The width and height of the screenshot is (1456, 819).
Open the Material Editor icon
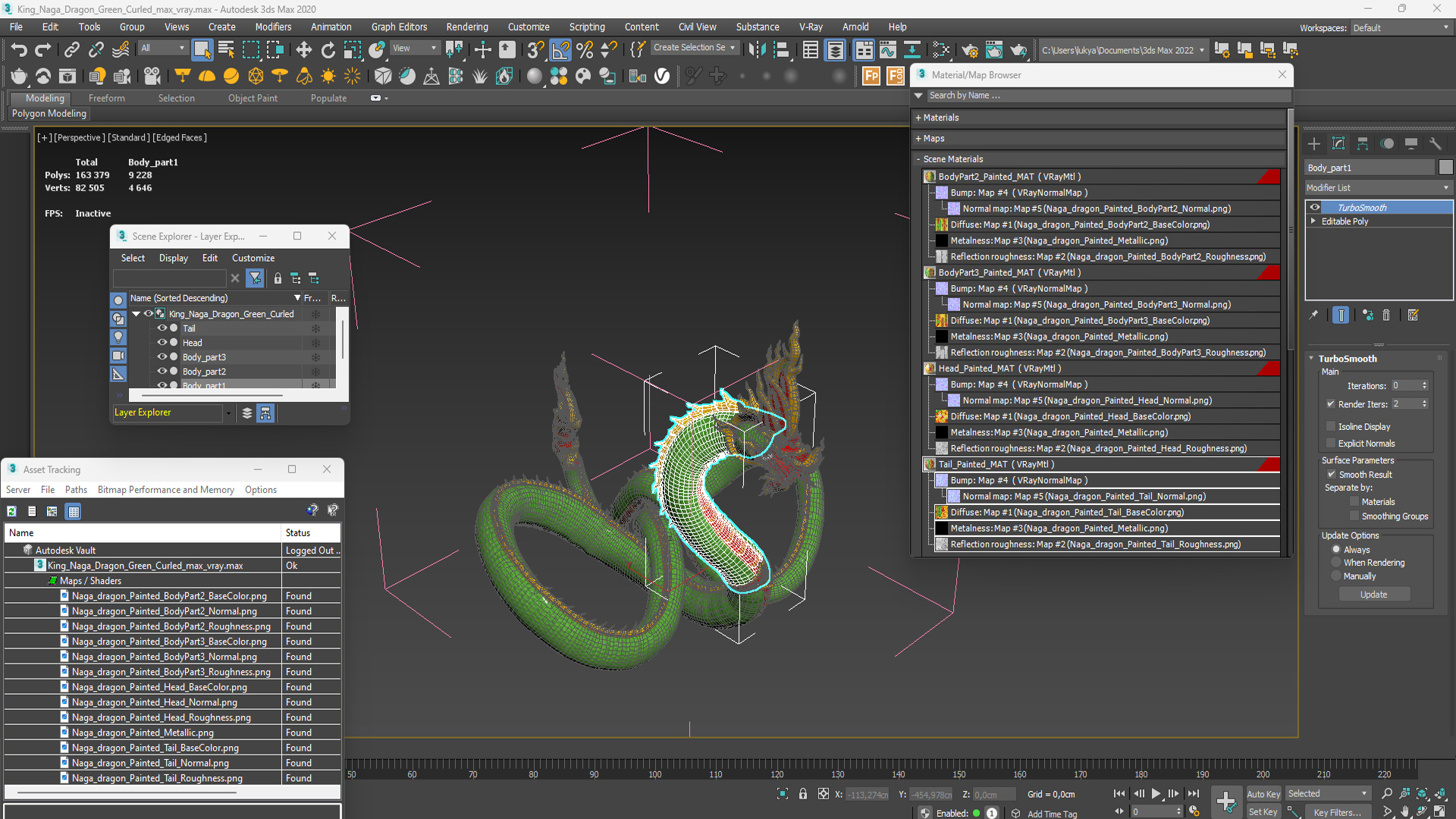pos(941,50)
